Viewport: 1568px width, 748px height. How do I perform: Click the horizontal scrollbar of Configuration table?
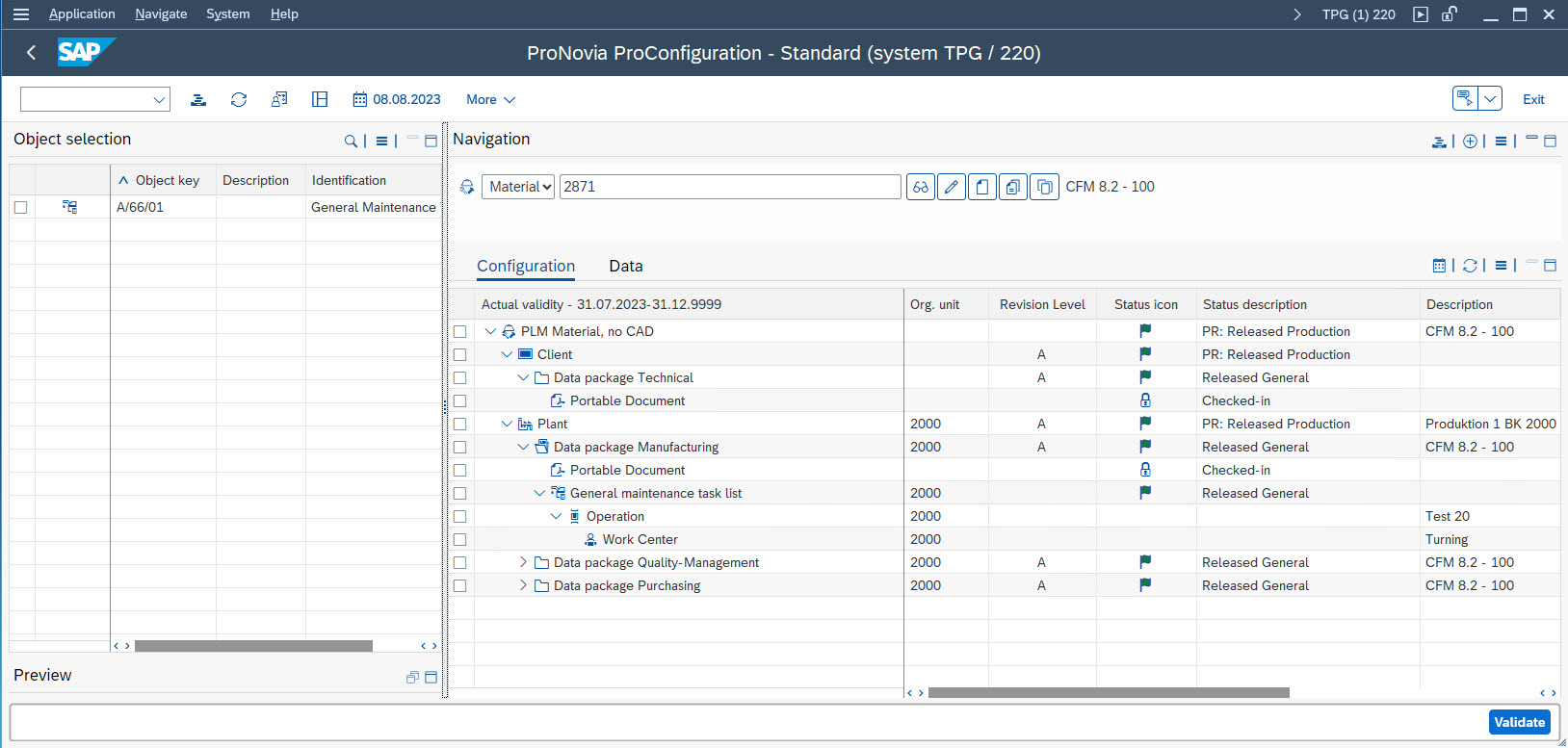(x=1109, y=693)
